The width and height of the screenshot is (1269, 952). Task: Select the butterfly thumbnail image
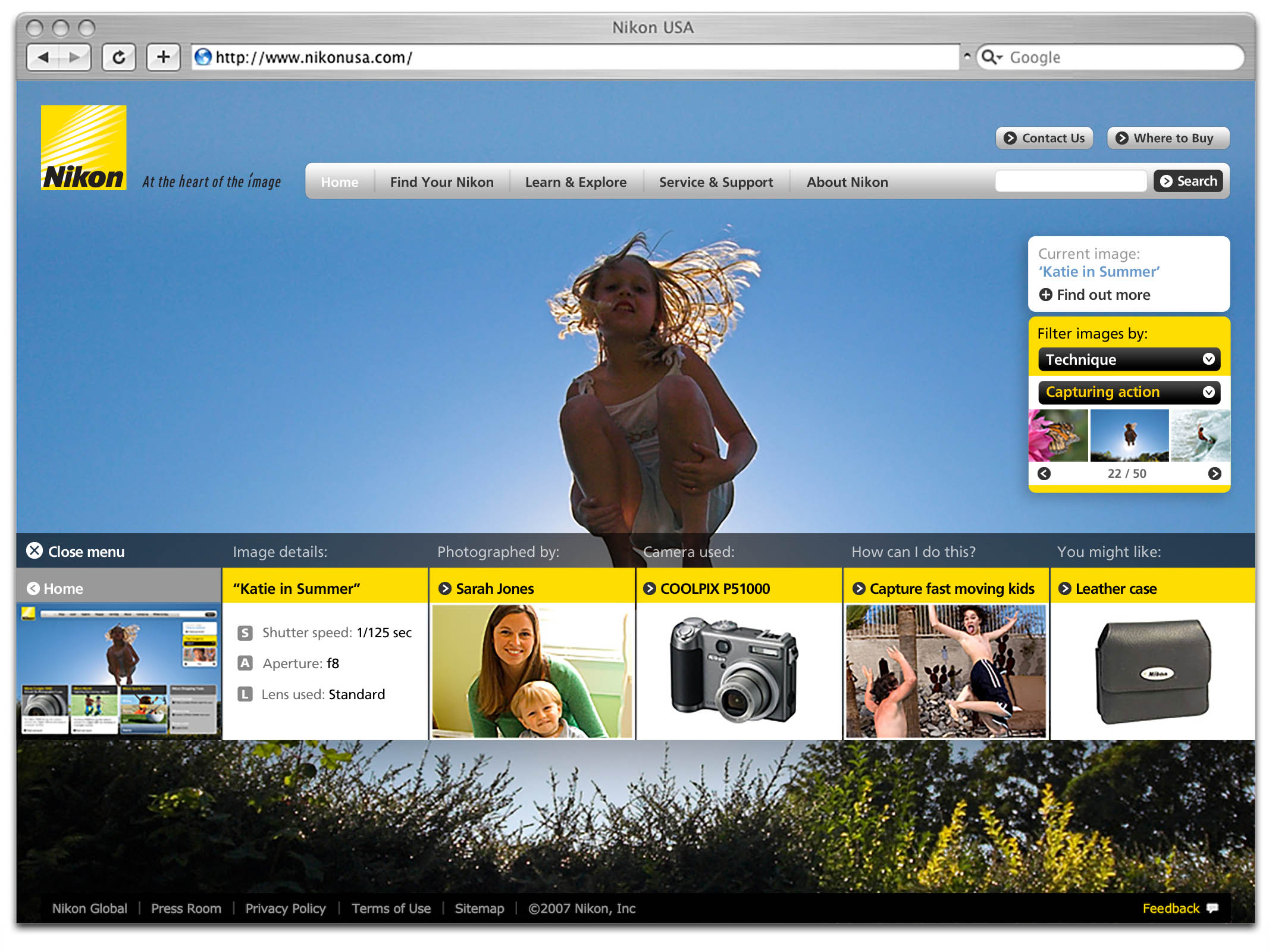pyautogui.click(x=1058, y=436)
